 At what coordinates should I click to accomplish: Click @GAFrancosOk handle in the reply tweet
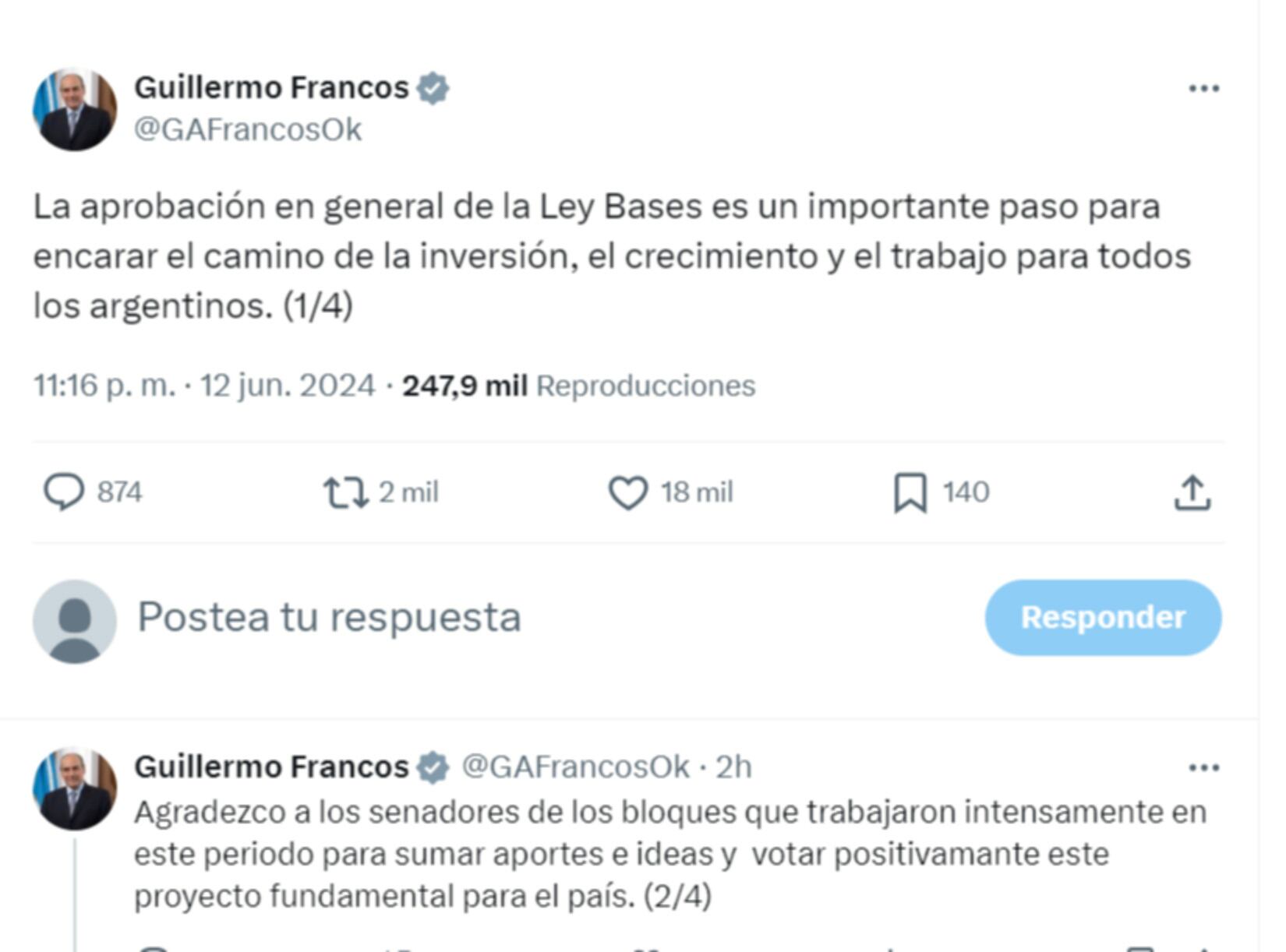coord(575,767)
